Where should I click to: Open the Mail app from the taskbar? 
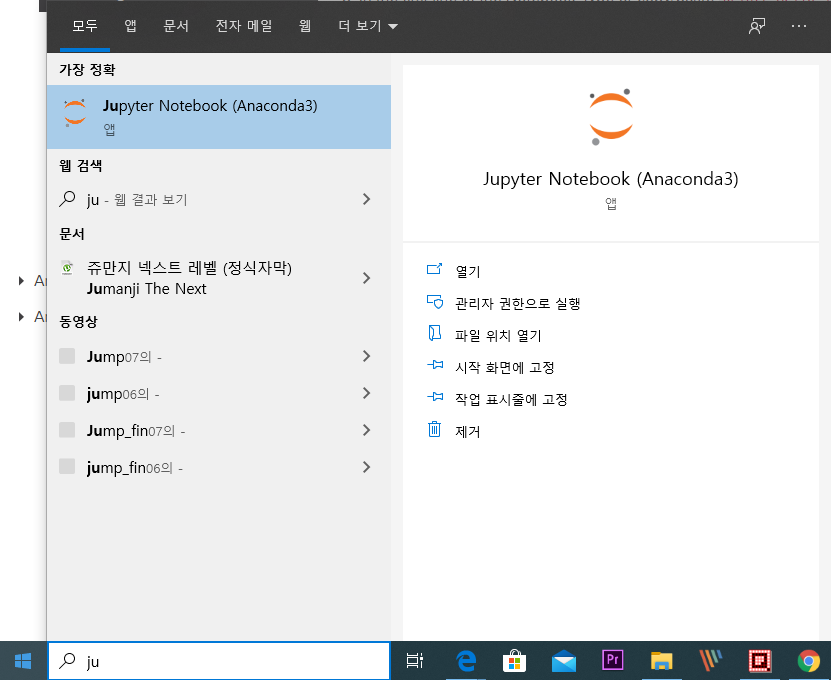point(563,661)
